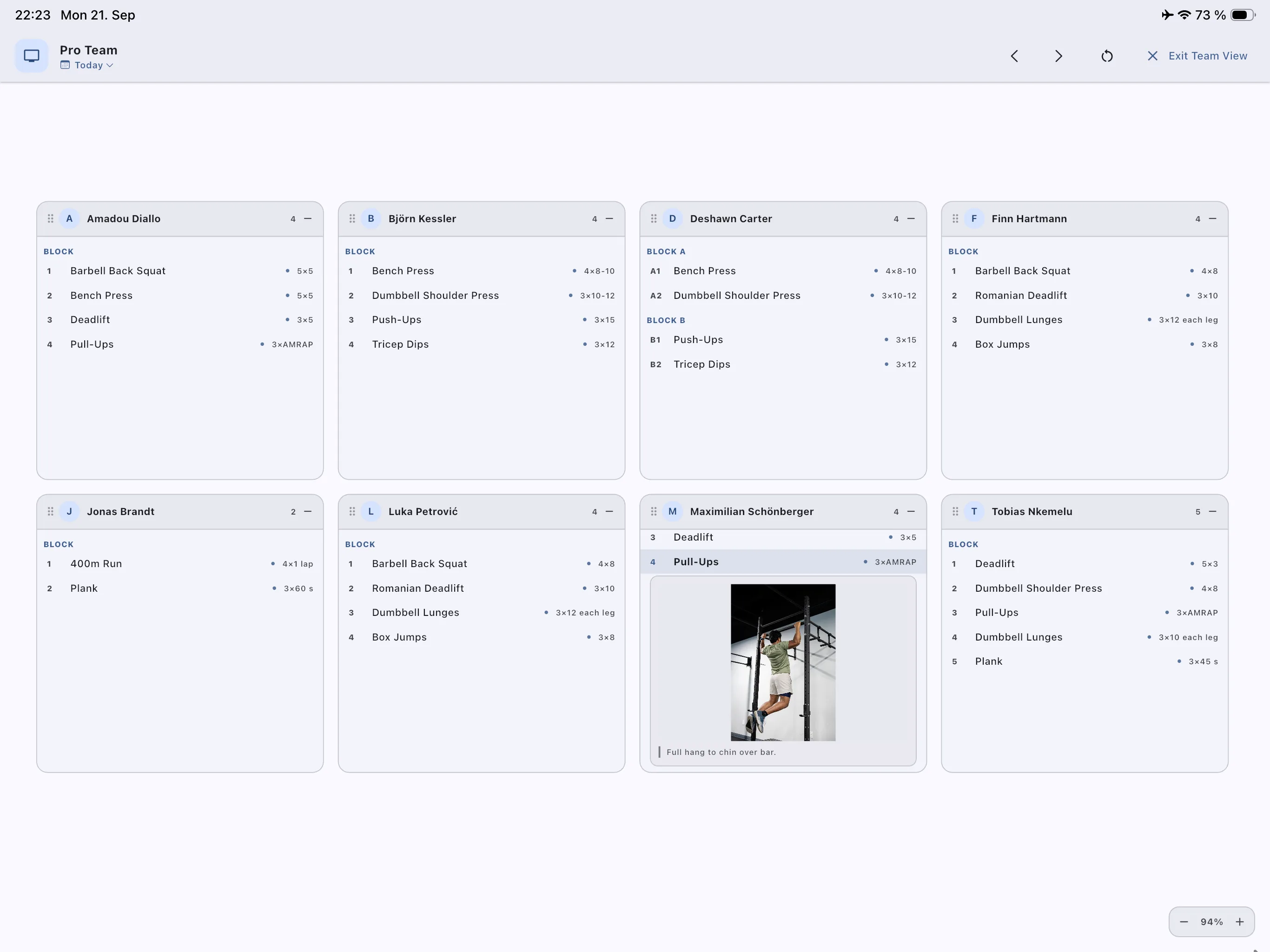Click Maximilian Schönberger's avatar M

click(672, 512)
